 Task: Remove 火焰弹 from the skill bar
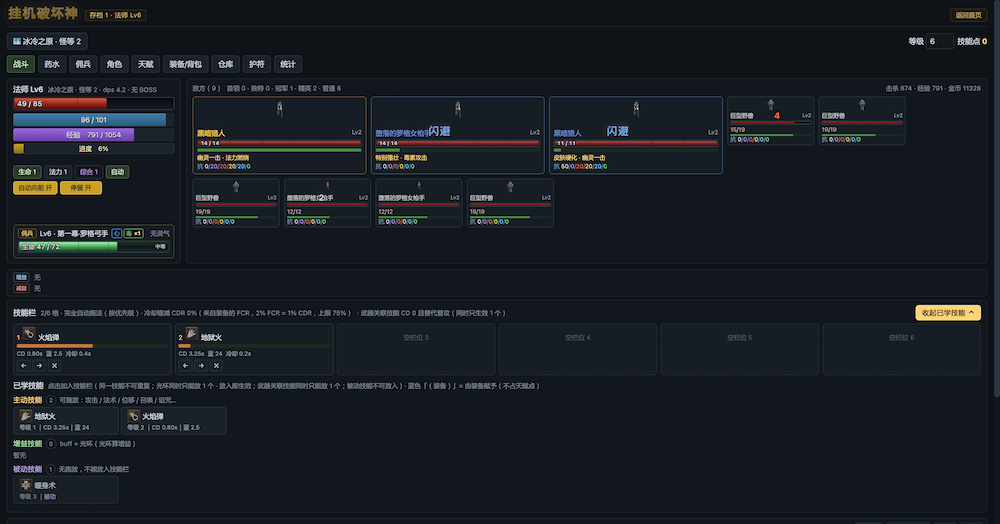54,365
